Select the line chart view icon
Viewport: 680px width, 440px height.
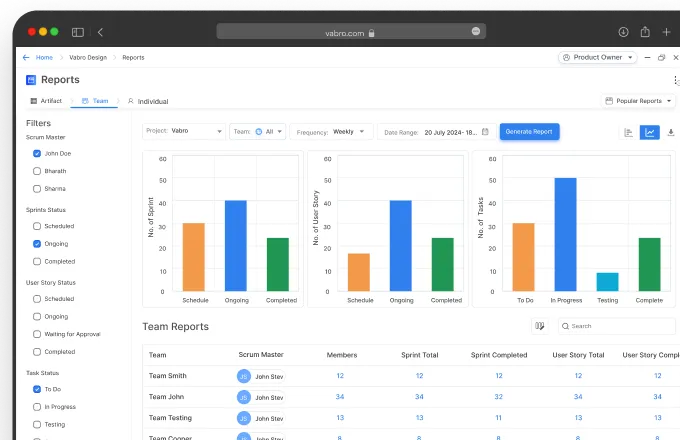(650, 132)
